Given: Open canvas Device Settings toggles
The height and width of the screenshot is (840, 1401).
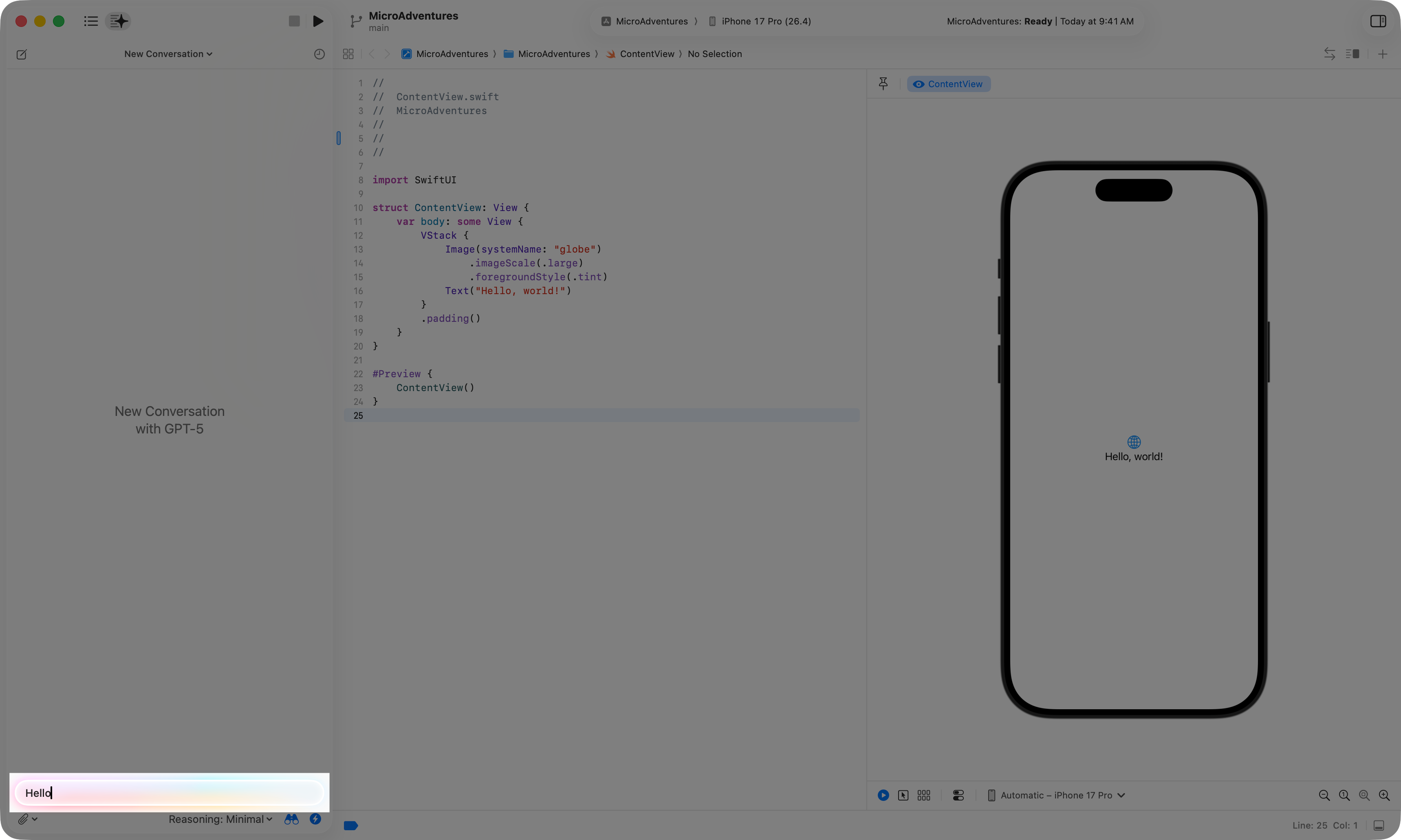Looking at the screenshot, I should click(x=958, y=795).
